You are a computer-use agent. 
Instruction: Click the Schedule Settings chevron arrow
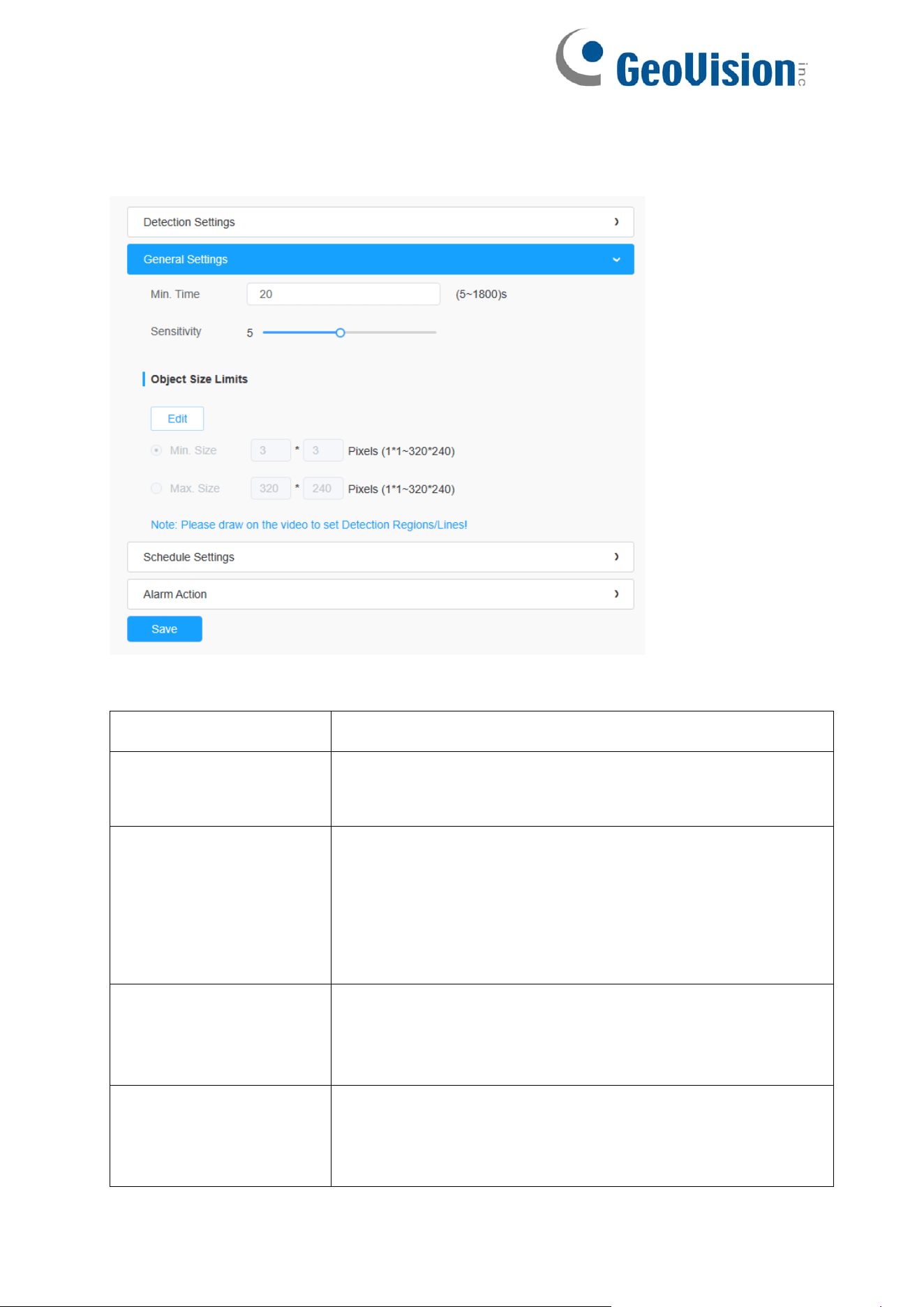tap(616, 557)
